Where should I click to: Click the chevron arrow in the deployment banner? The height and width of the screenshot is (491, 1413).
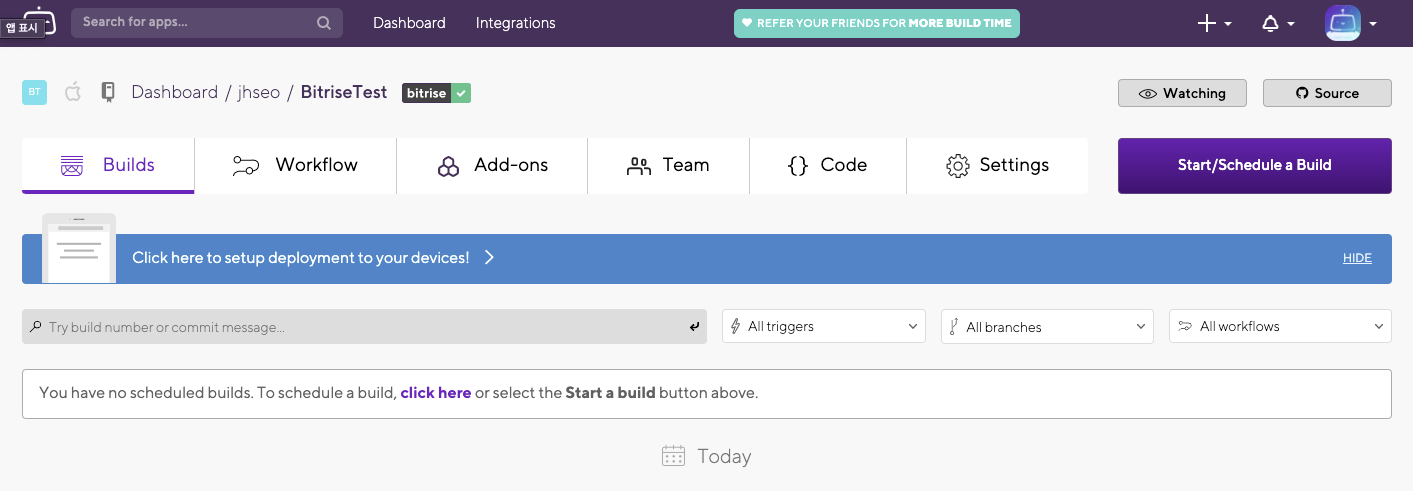(489, 258)
